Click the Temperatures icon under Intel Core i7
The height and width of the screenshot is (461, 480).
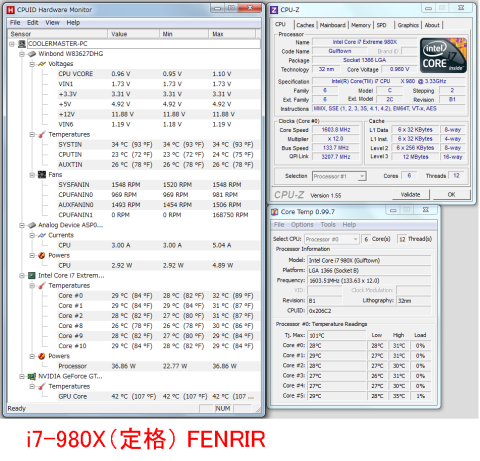click(42, 286)
